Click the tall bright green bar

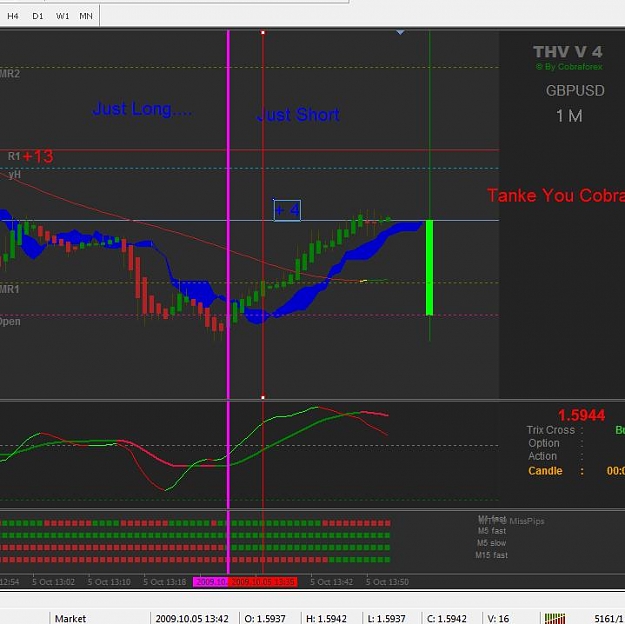(x=429, y=268)
